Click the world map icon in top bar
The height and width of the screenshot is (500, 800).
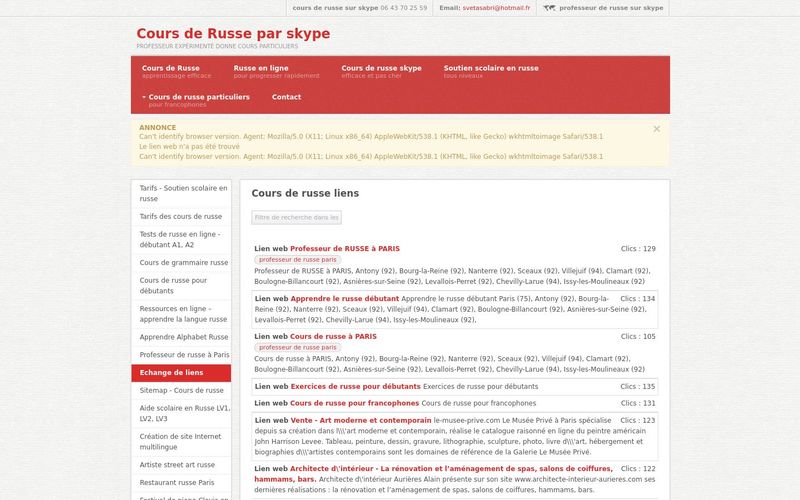coord(549,8)
